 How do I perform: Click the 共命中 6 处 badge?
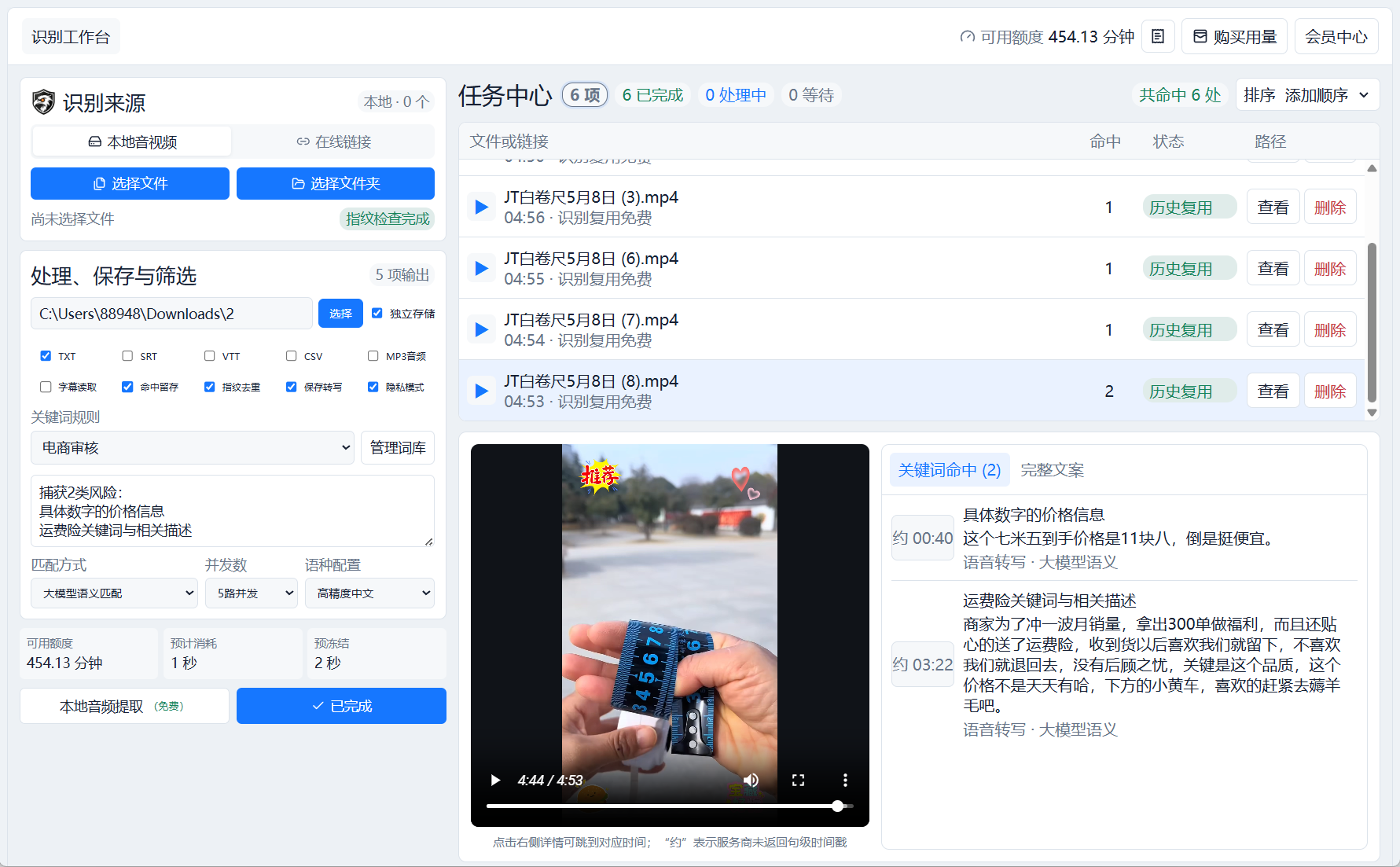(1180, 95)
